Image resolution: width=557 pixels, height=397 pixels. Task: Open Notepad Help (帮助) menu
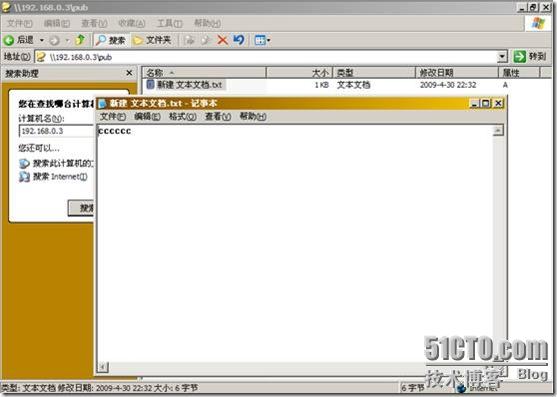coord(253,116)
